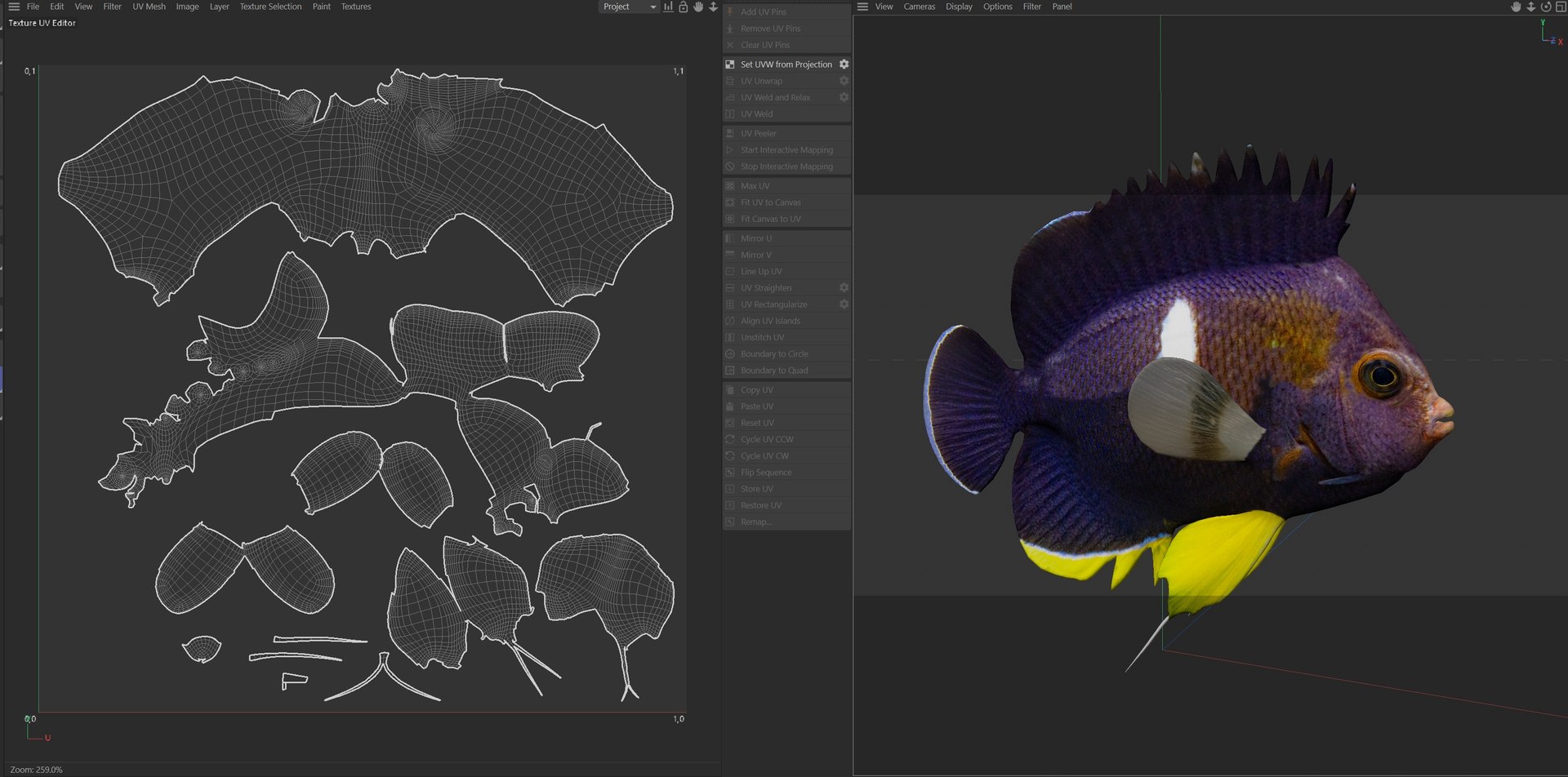Open the Textures menu in UV editor
This screenshot has width=1568, height=777.
tap(356, 7)
